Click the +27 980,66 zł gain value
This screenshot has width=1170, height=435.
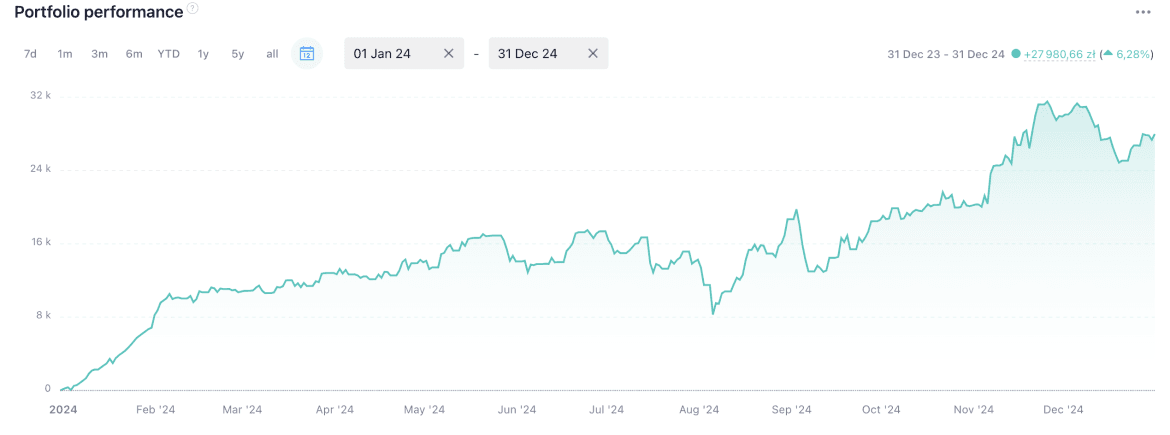[1059, 54]
